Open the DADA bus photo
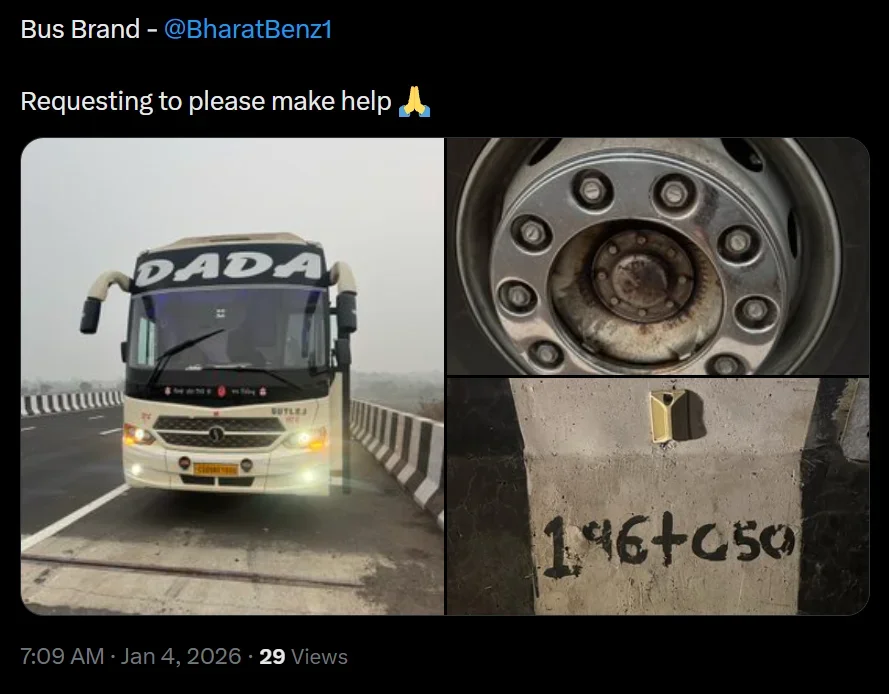Image resolution: width=889 pixels, height=694 pixels. coord(232,376)
